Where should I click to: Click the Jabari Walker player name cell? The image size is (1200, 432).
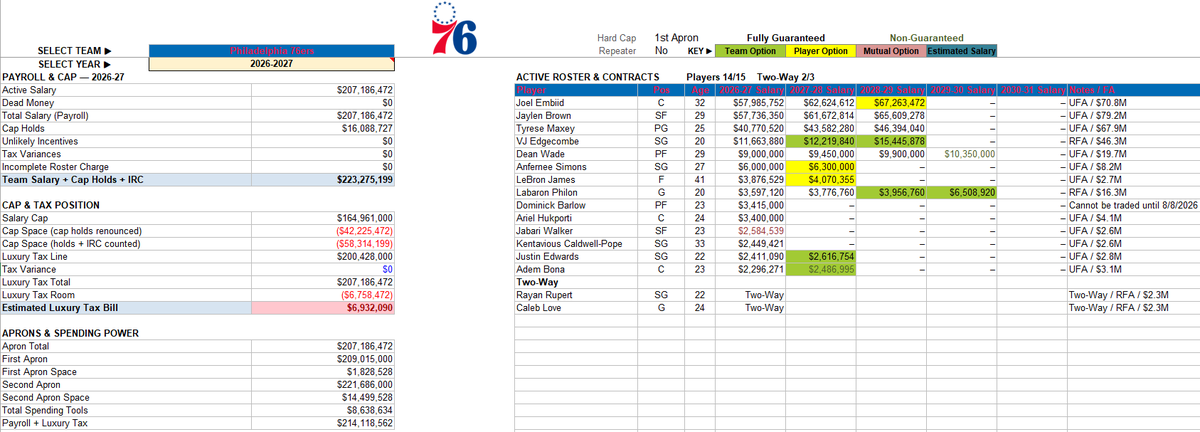[x=575, y=231]
